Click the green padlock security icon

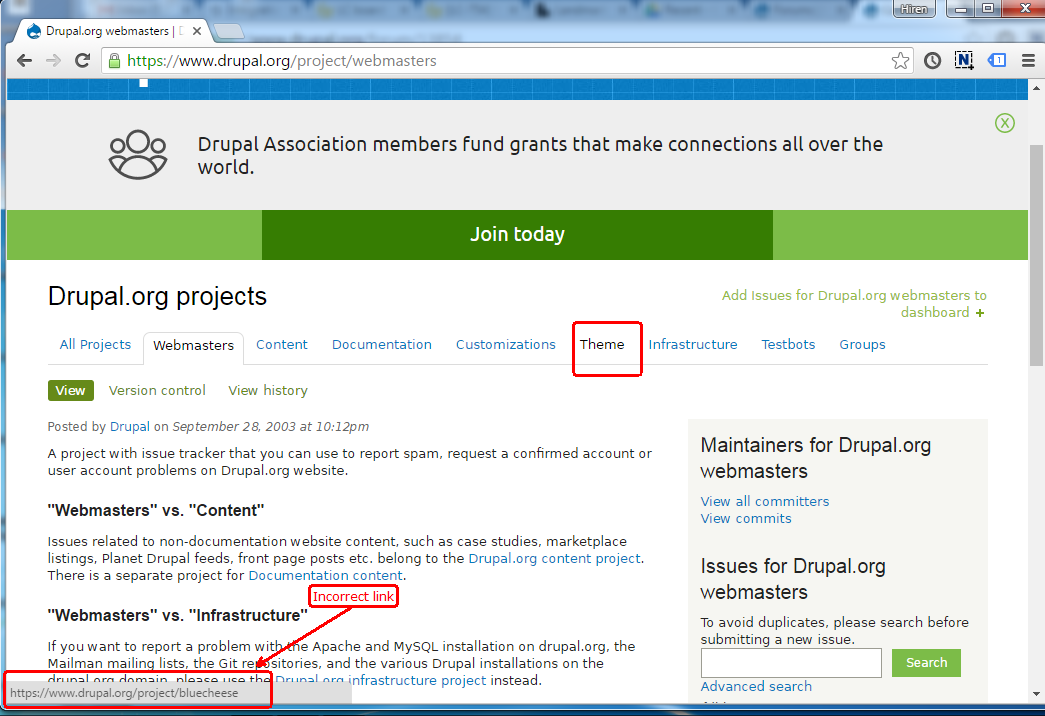115,61
